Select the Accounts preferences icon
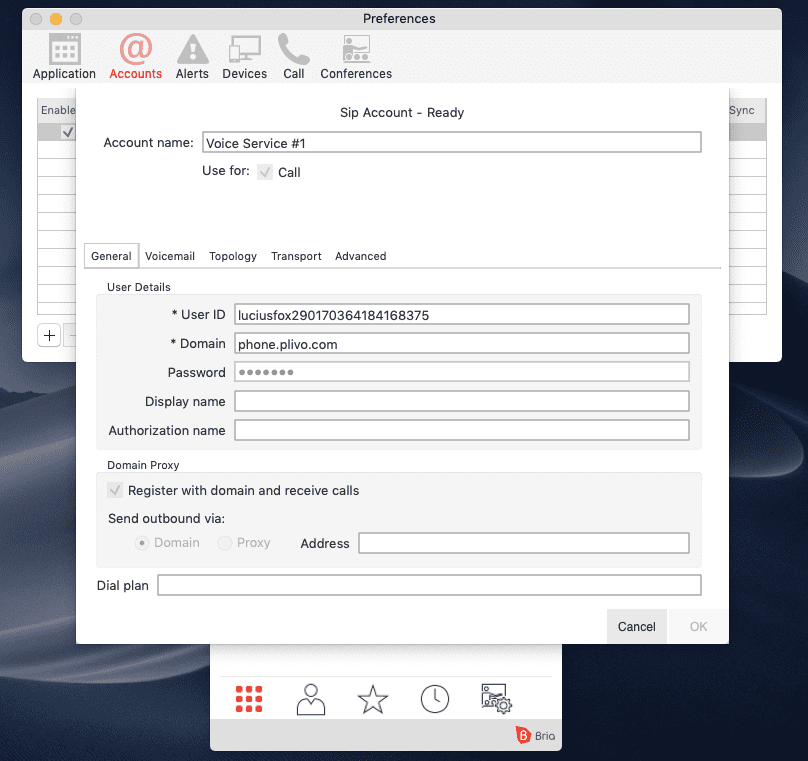The height and width of the screenshot is (761, 808). [135, 57]
